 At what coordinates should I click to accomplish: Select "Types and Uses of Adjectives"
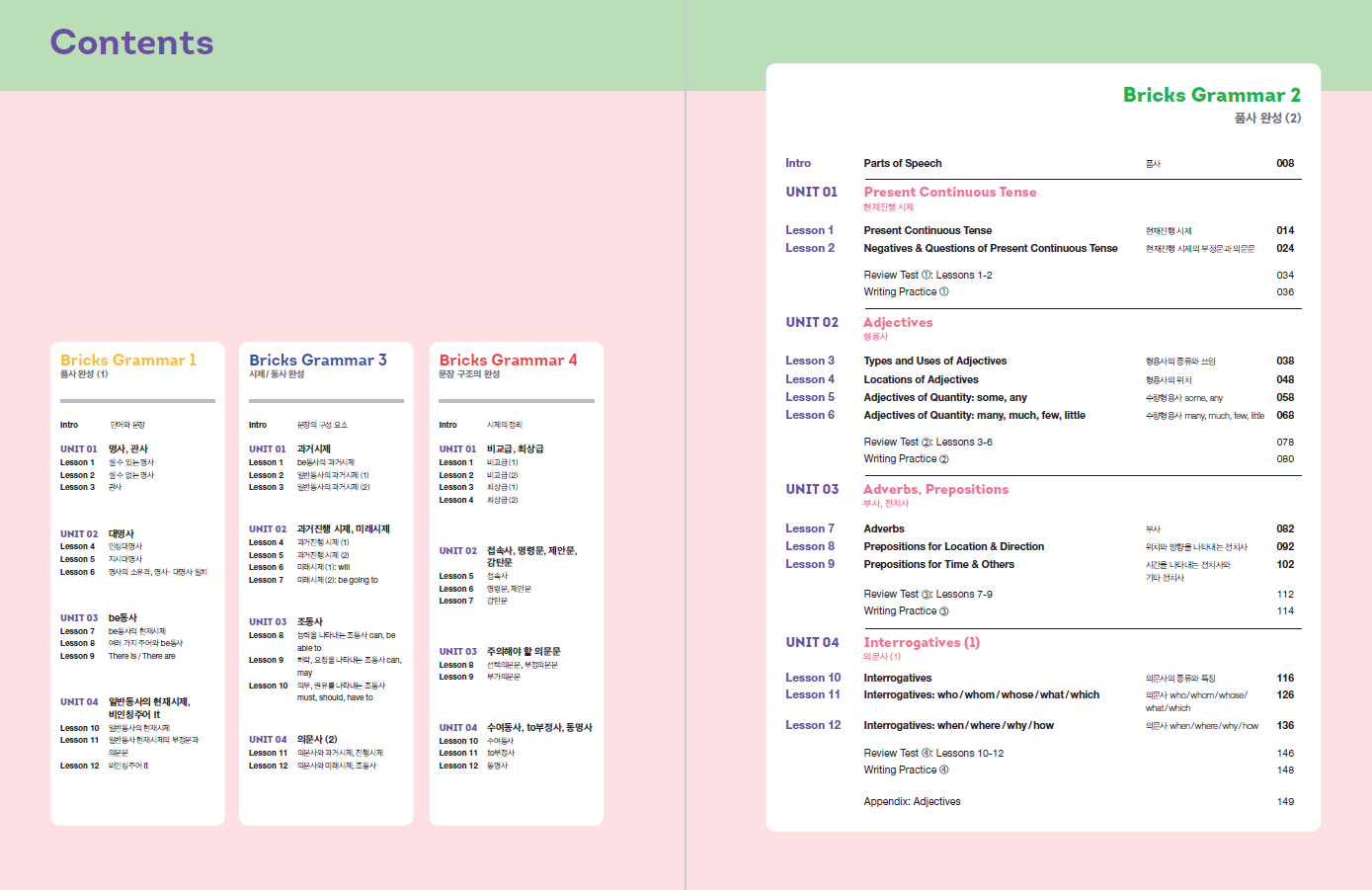click(x=935, y=361)
